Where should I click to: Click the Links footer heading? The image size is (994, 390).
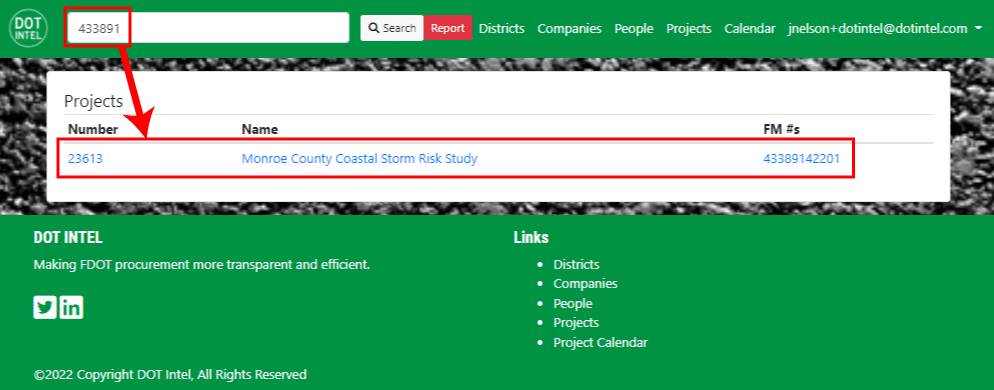[x=531, y=238]
